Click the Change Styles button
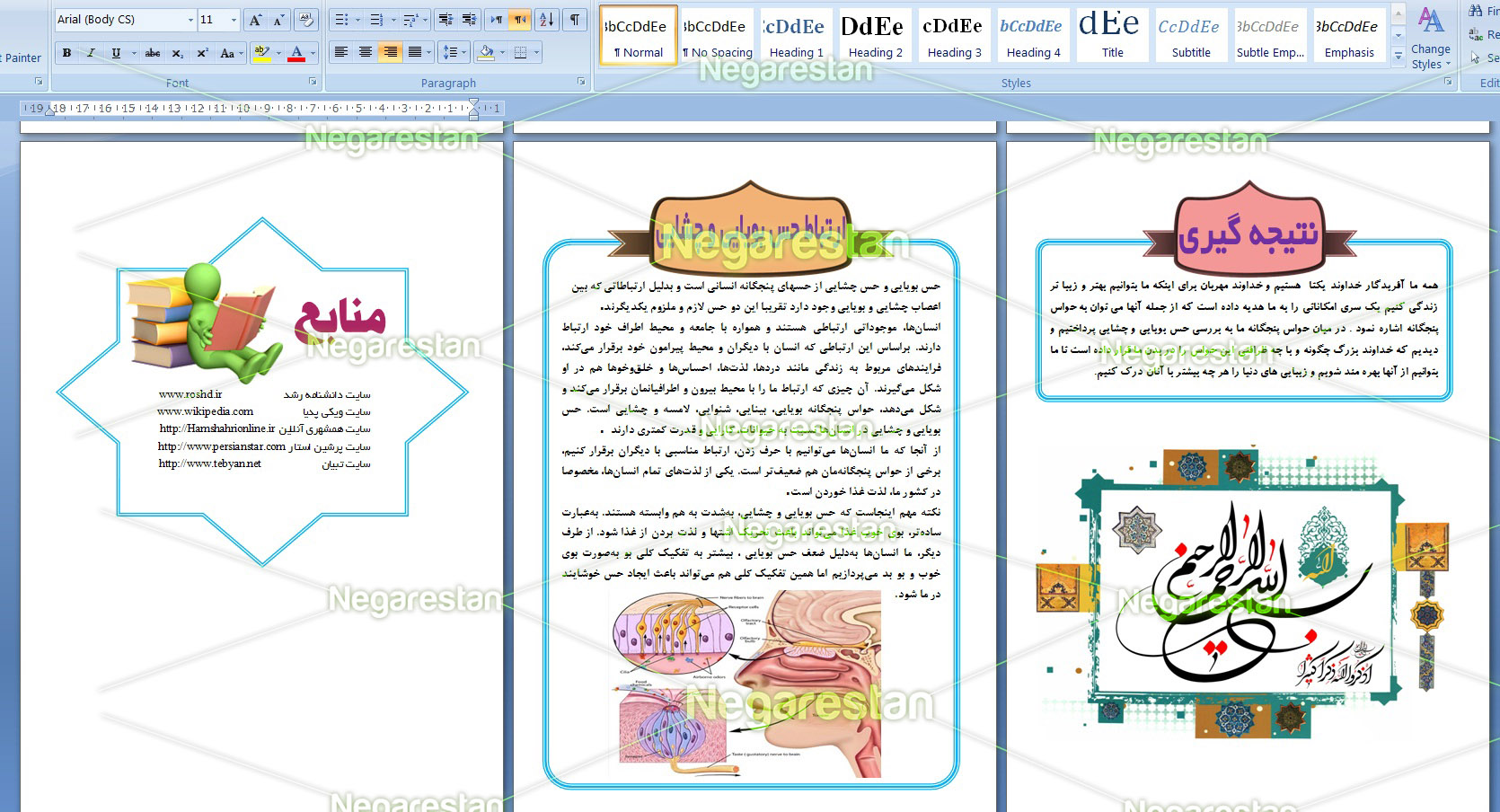The height and width of the screenshot is (812, 1500). click(1430, 40)
